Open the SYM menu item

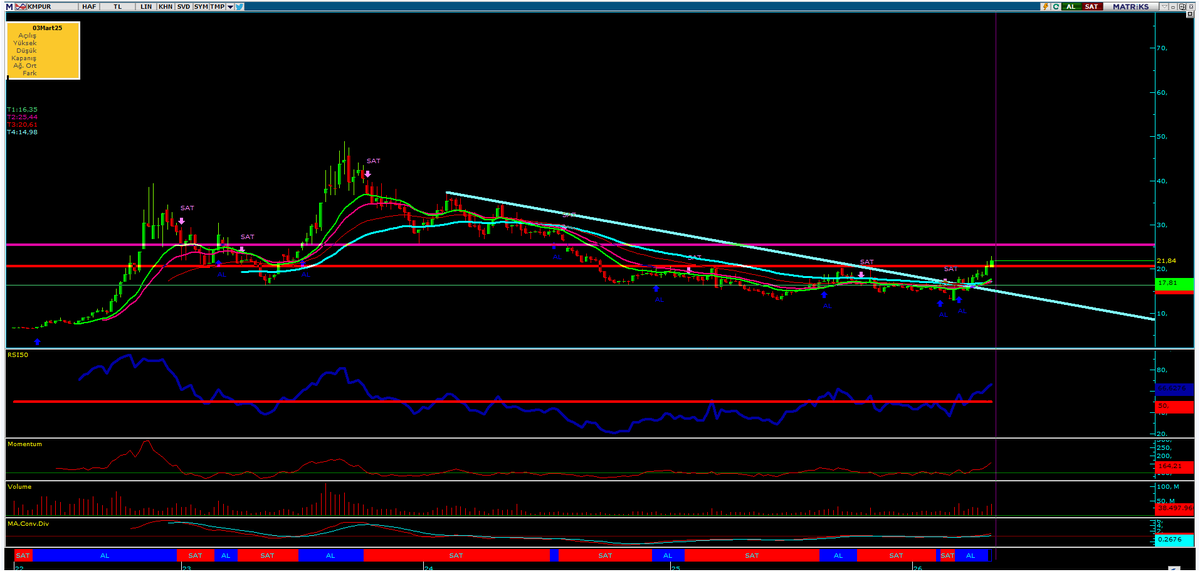pyautogui.click(x=201, y=7)
